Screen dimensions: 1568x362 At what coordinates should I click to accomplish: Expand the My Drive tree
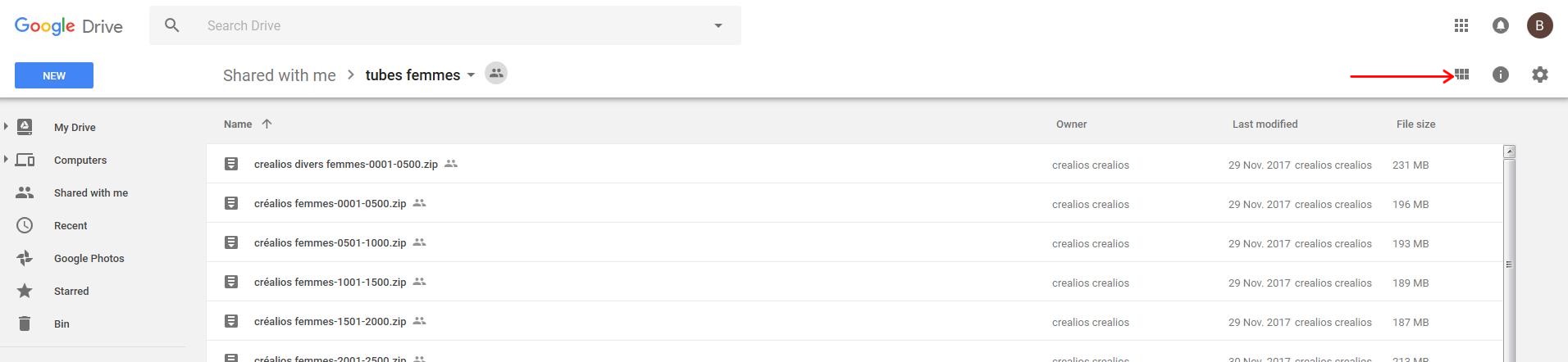point(6,126)
